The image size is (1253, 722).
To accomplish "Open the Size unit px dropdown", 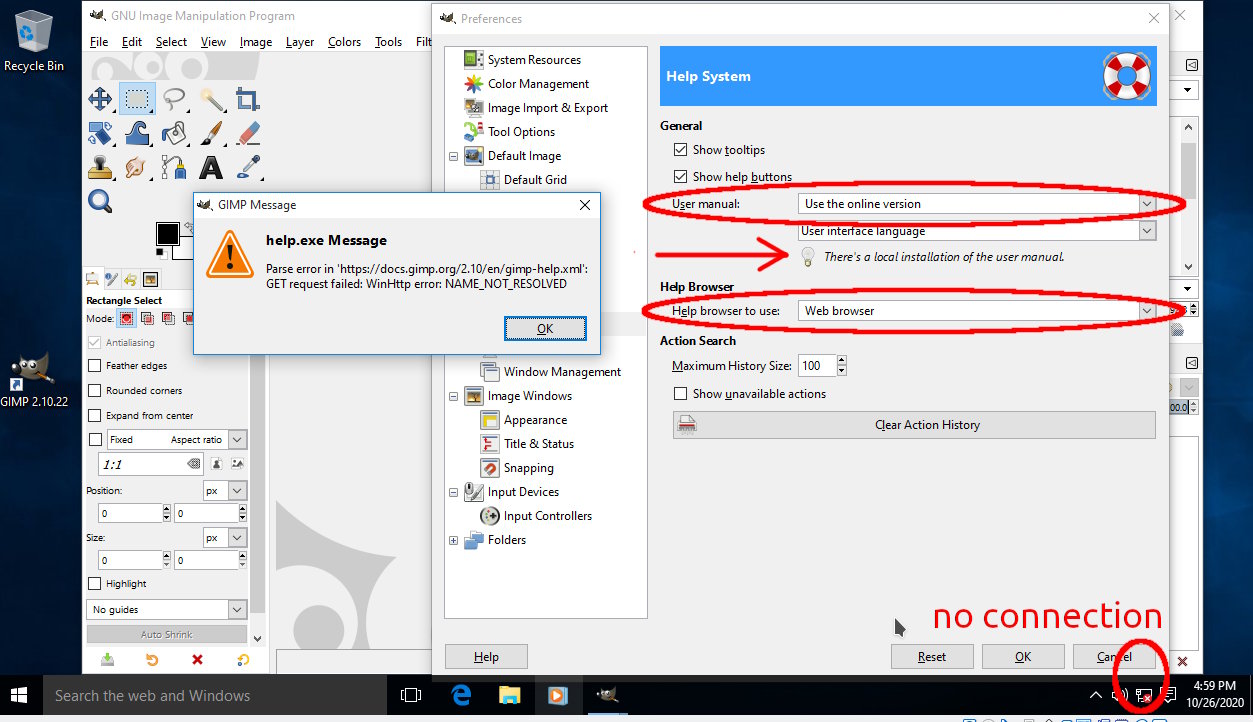I will (x=225, y=538).
